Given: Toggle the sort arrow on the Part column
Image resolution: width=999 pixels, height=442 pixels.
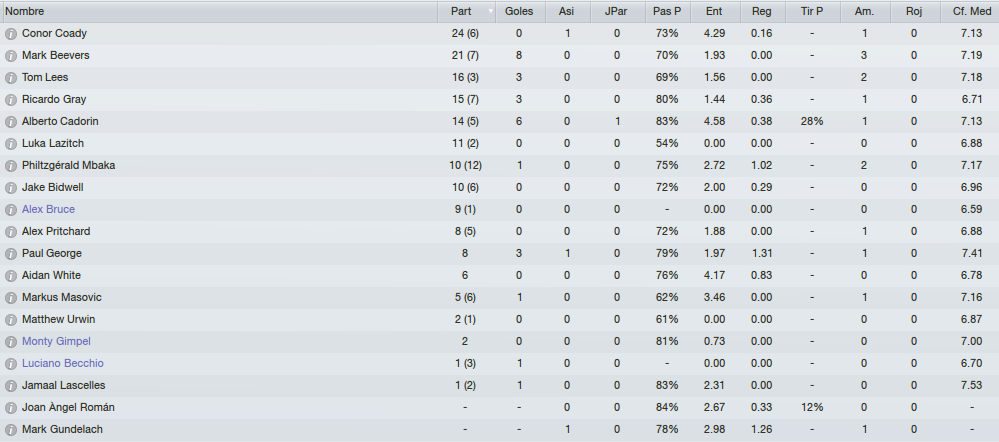Looking at the screenshot, I should coord(491,11).
